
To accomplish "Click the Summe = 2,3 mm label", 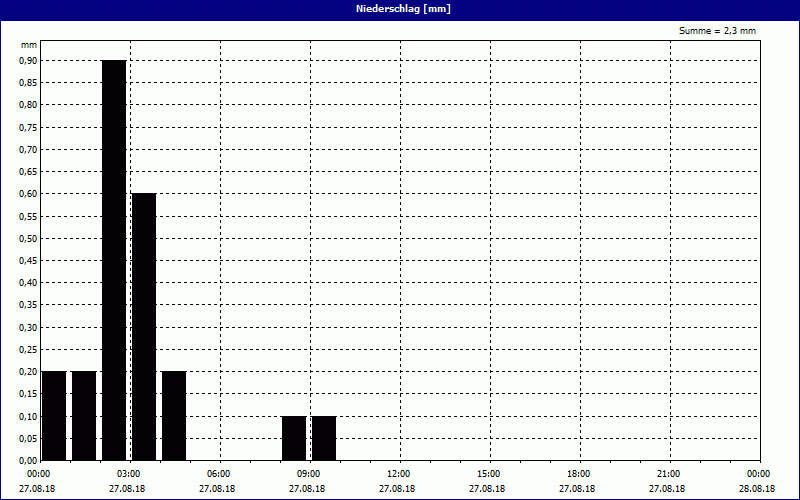I will click(x=717, y=31).
